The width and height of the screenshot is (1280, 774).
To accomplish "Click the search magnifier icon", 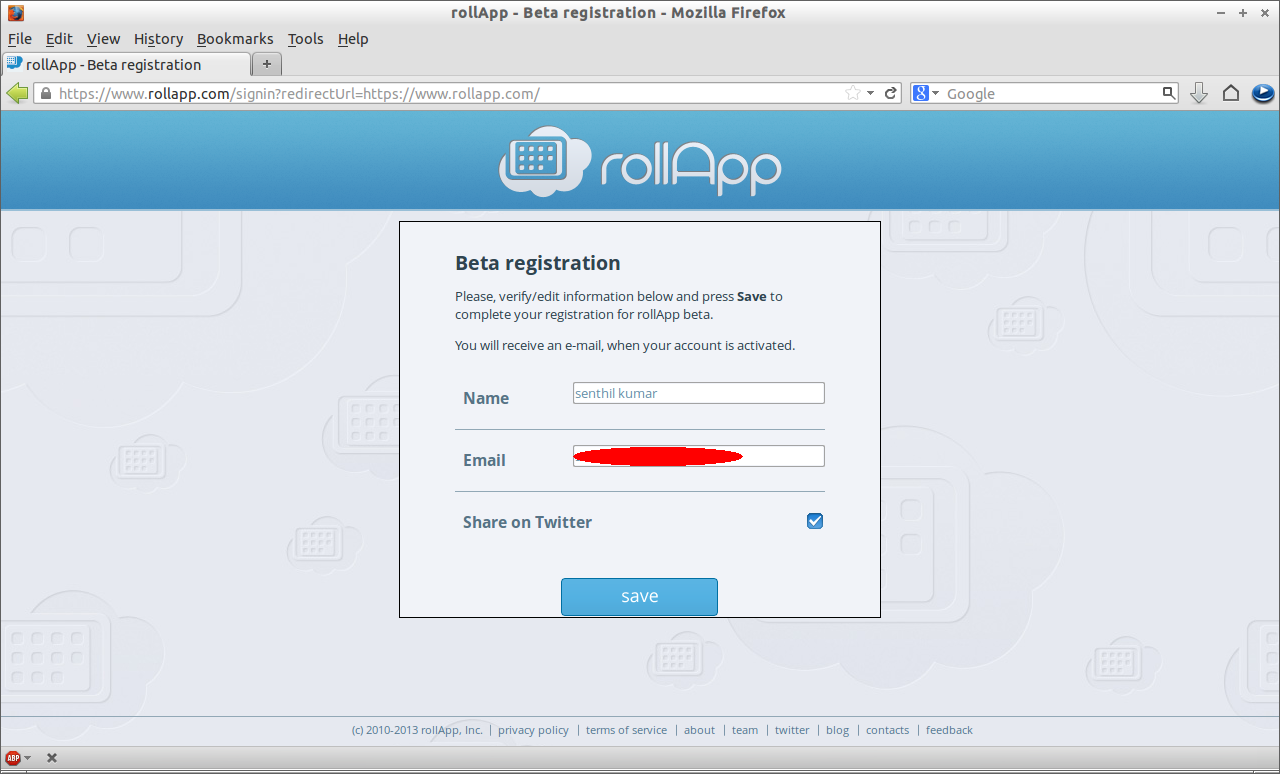I will click(x=1169, y=93).
